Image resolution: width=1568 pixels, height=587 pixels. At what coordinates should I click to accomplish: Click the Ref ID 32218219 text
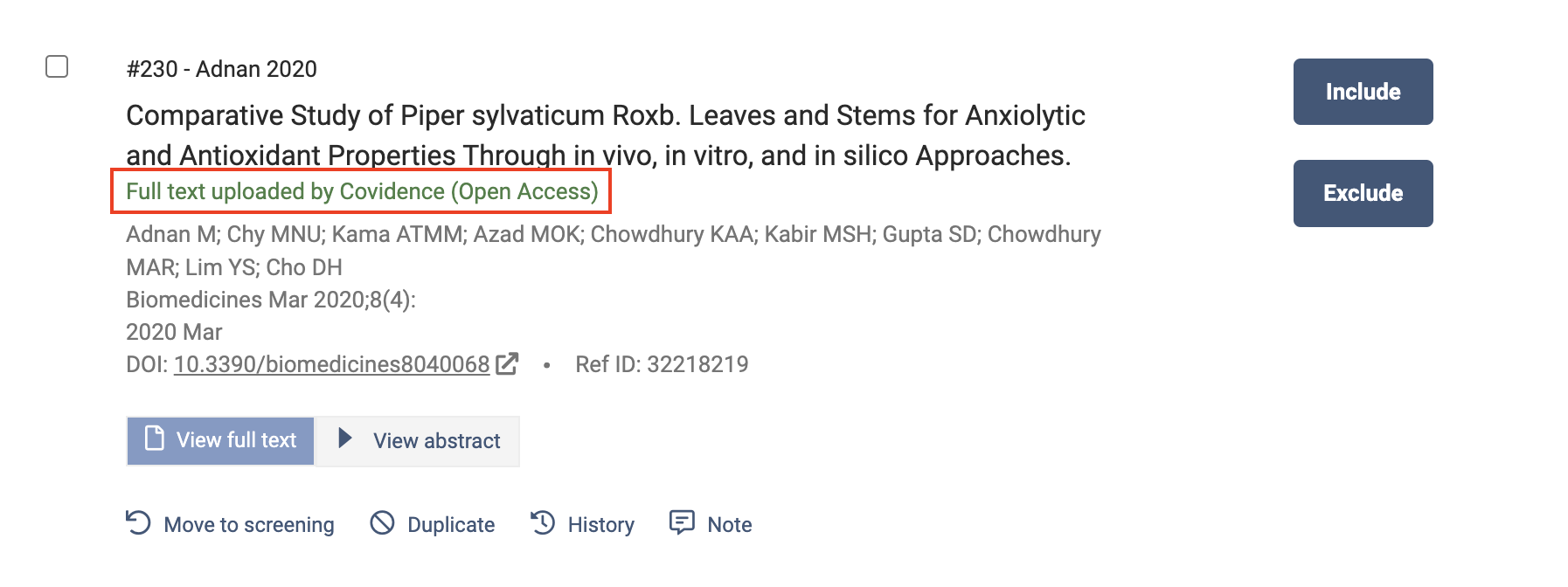pos(661,364)
